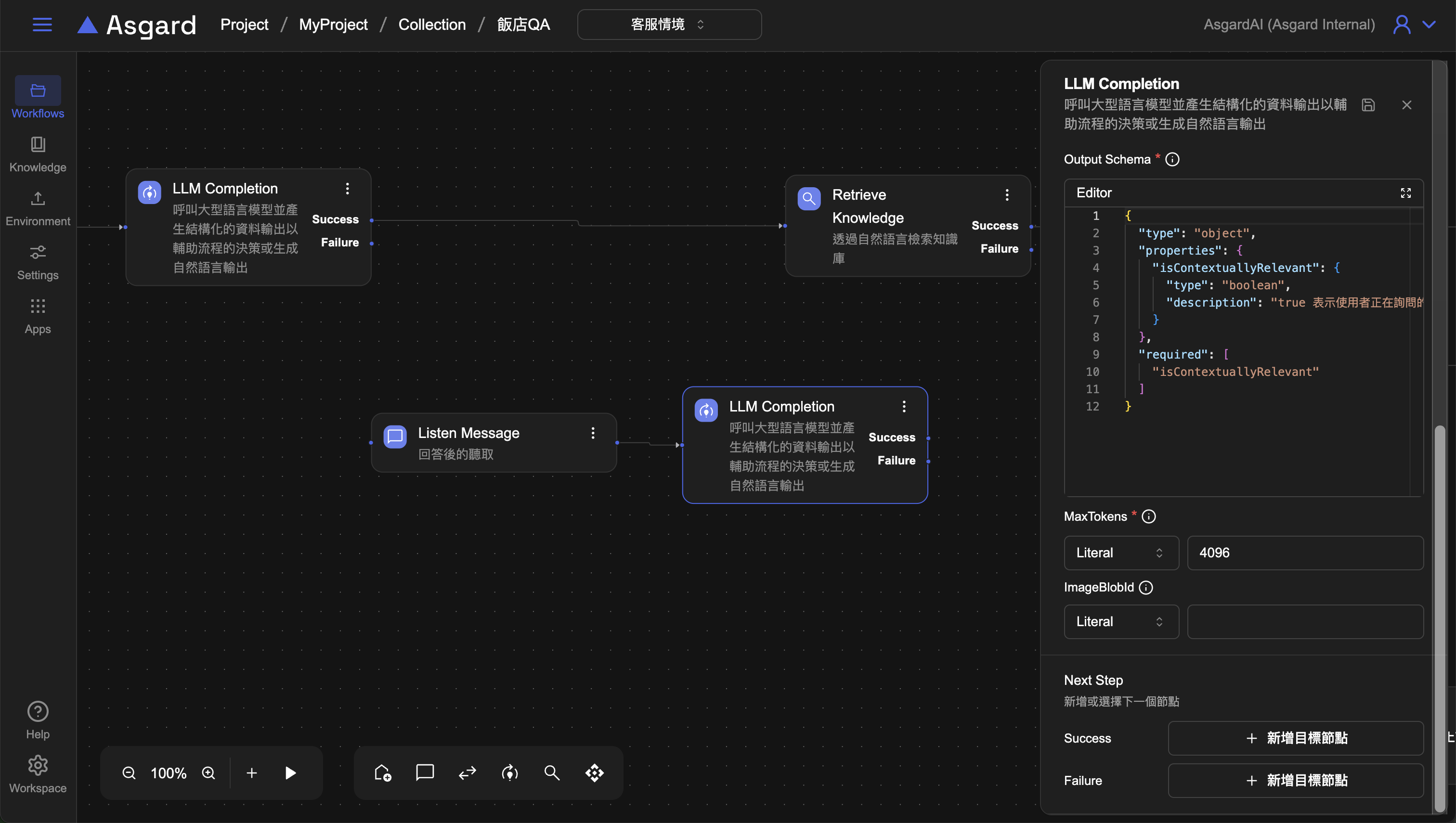Viewport: 1456px width, 823px height.
Task: Add a Listen Message node from toolbar
Action: 425,772
